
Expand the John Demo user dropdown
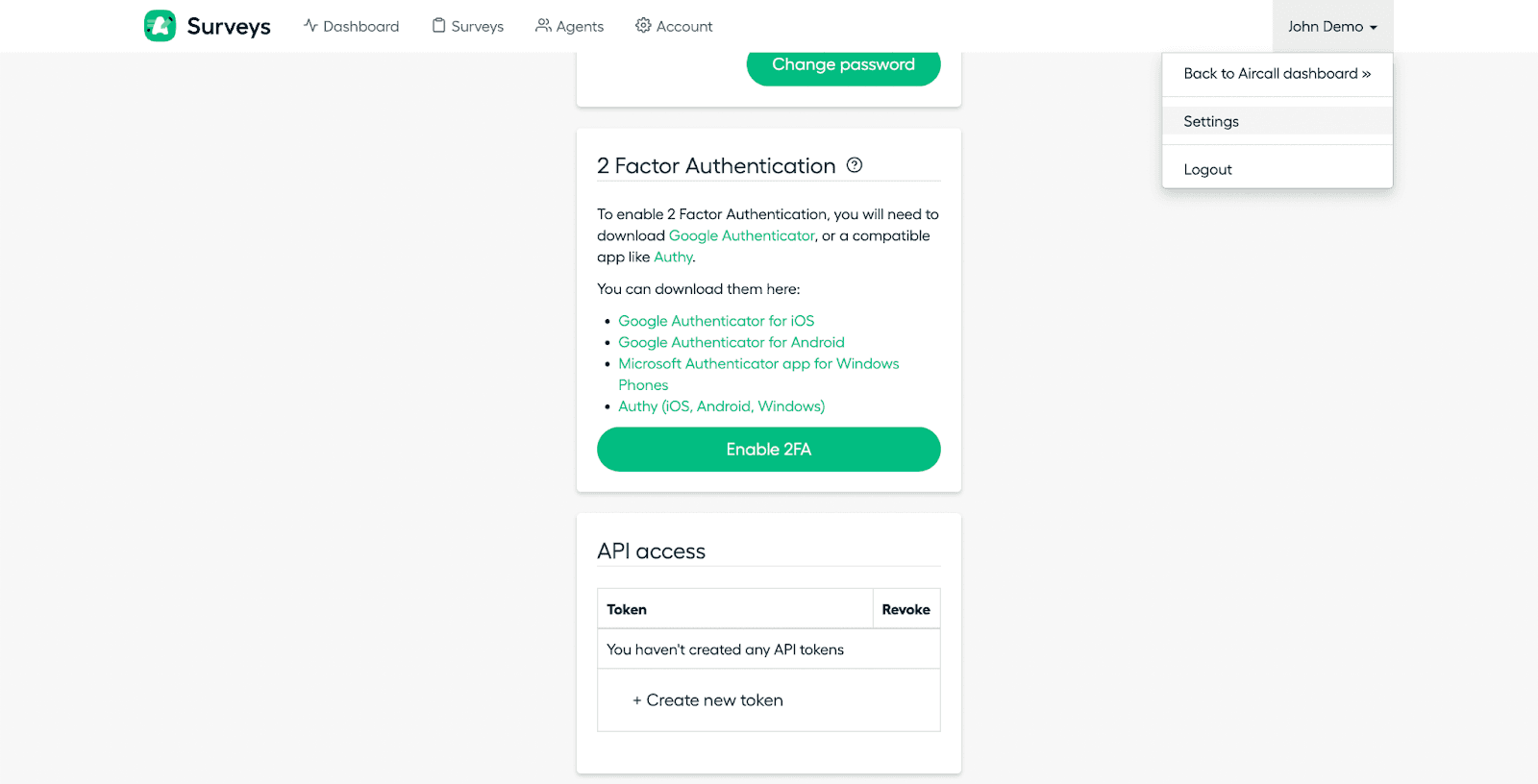tap(1332, 27)
